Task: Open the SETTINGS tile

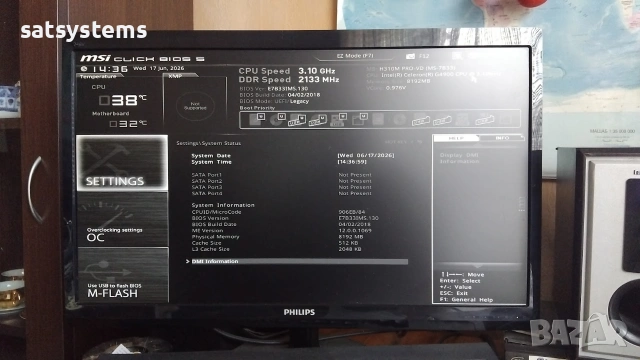Action: tap(122, 163)
